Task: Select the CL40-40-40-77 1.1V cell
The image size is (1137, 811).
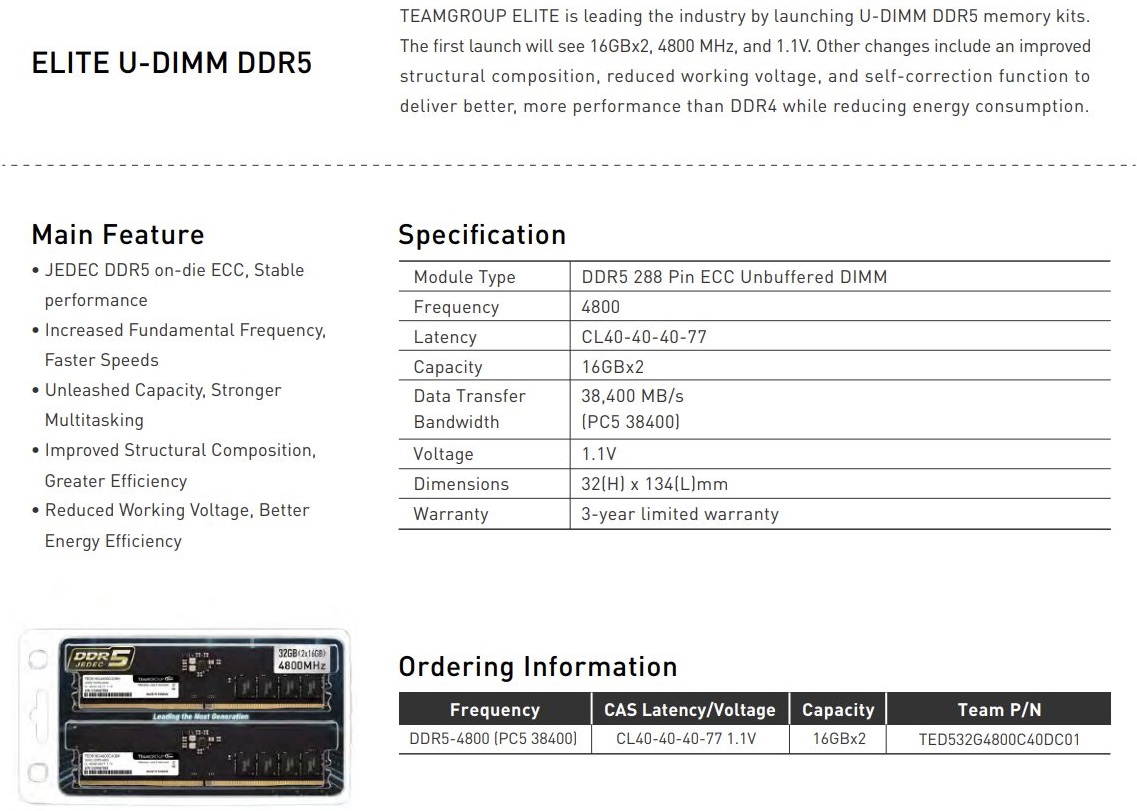Action: point(685,739)
